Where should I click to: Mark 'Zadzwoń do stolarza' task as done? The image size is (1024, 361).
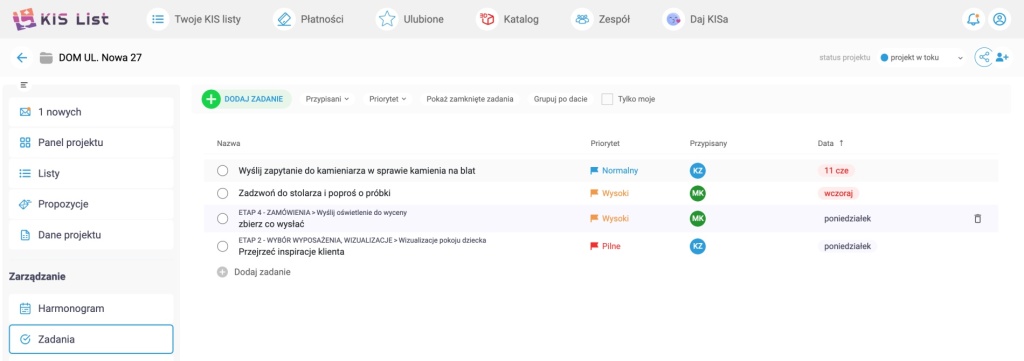222,193
